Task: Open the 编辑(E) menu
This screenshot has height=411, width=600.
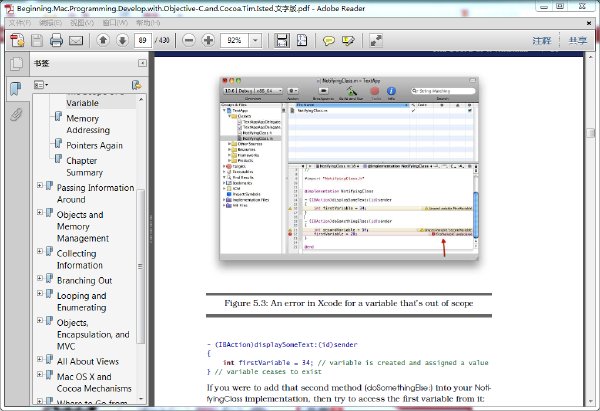Action: pos(51,23)
